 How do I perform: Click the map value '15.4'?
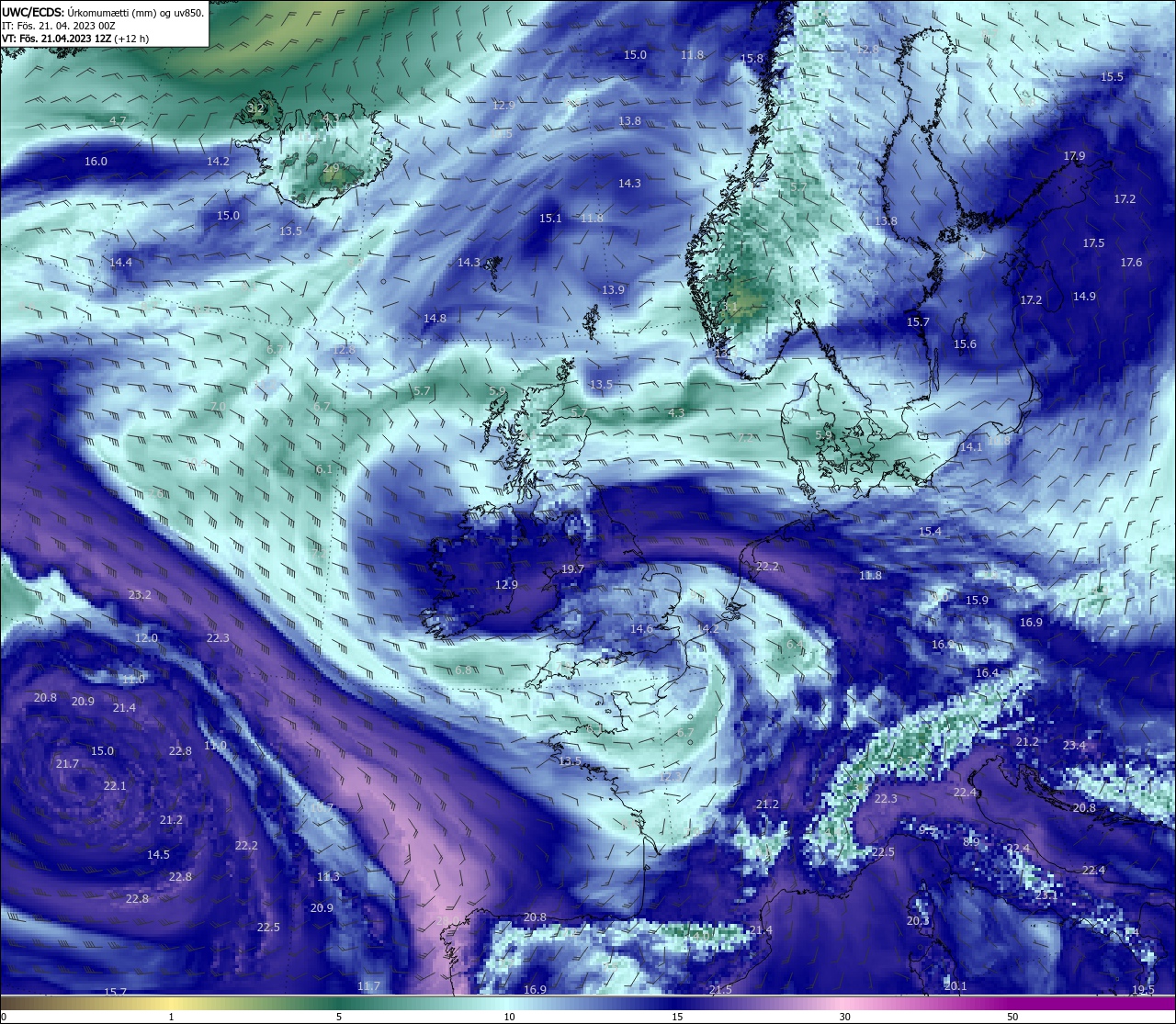(930, 532)
